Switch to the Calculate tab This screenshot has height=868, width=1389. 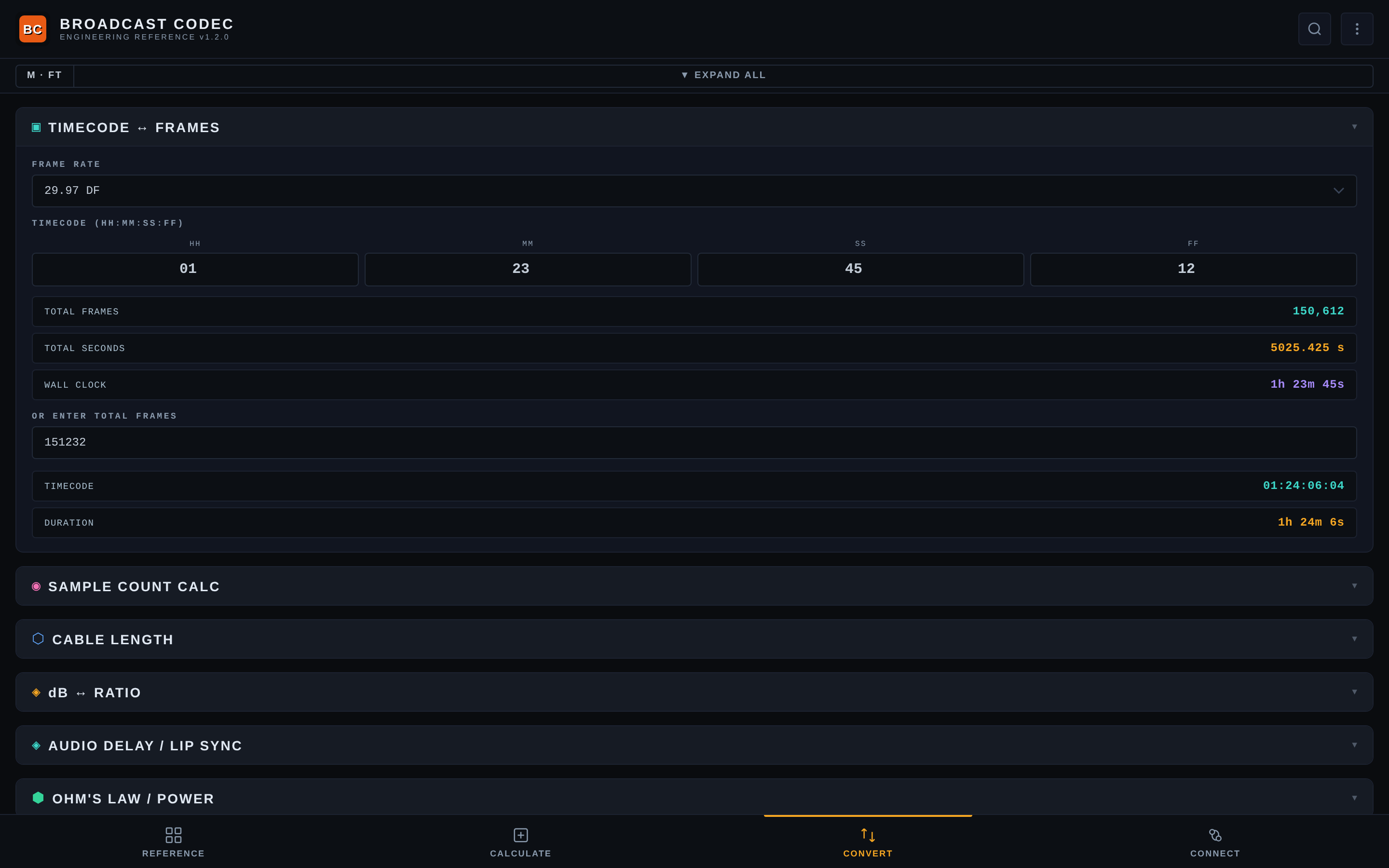pos(520,841)
